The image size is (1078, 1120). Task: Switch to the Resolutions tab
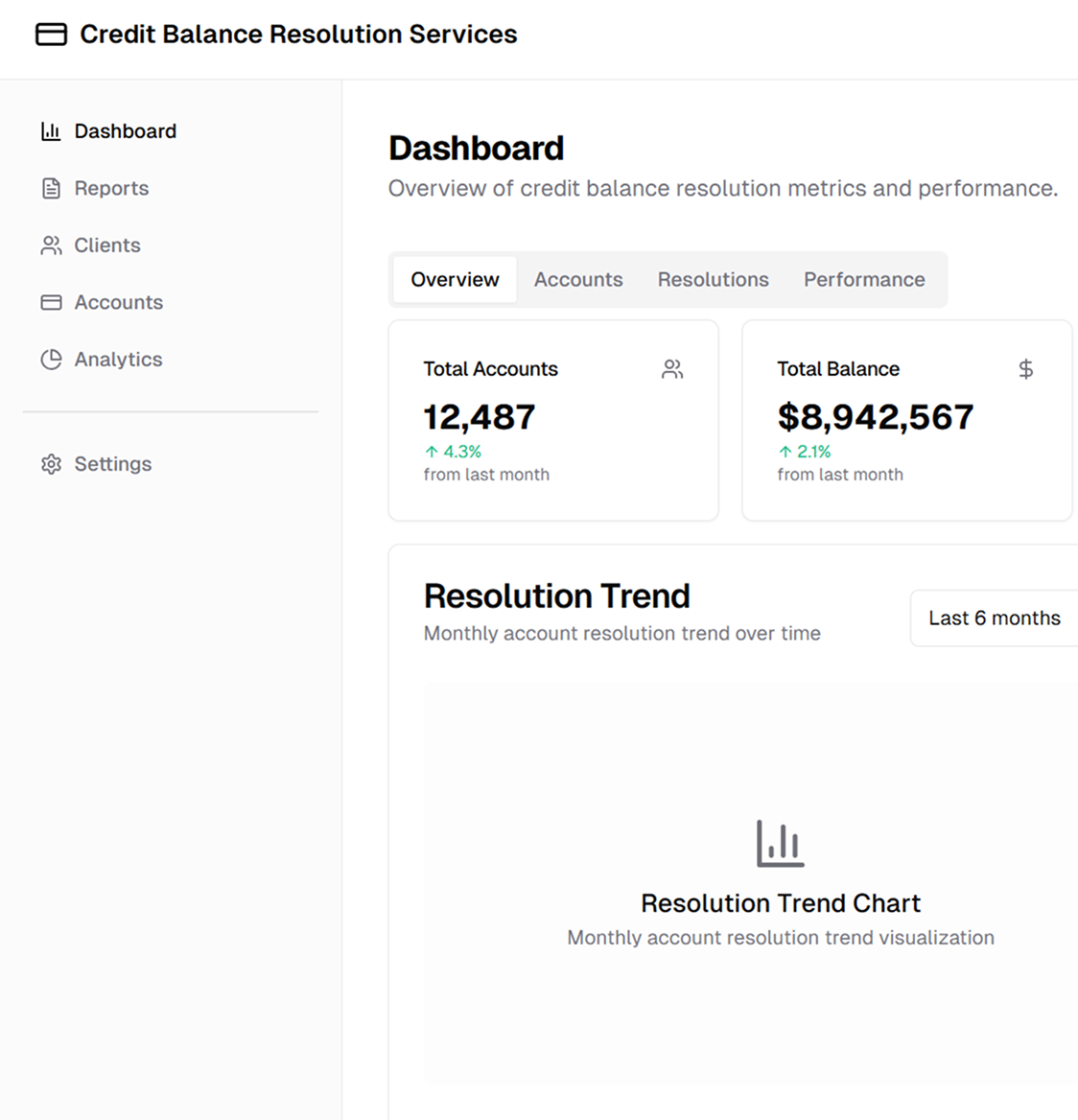pos(713,280)
